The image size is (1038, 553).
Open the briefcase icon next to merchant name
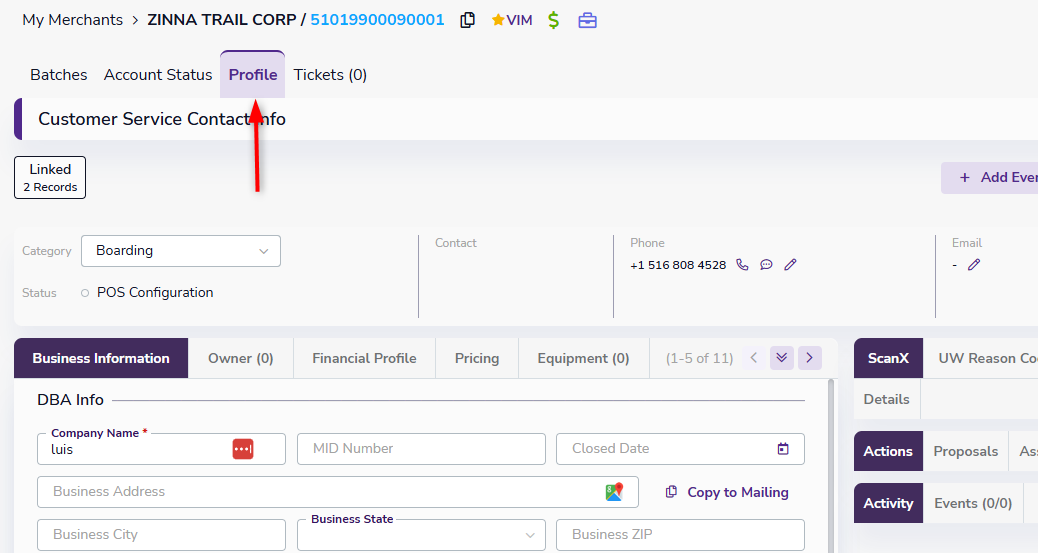(587, 21)
